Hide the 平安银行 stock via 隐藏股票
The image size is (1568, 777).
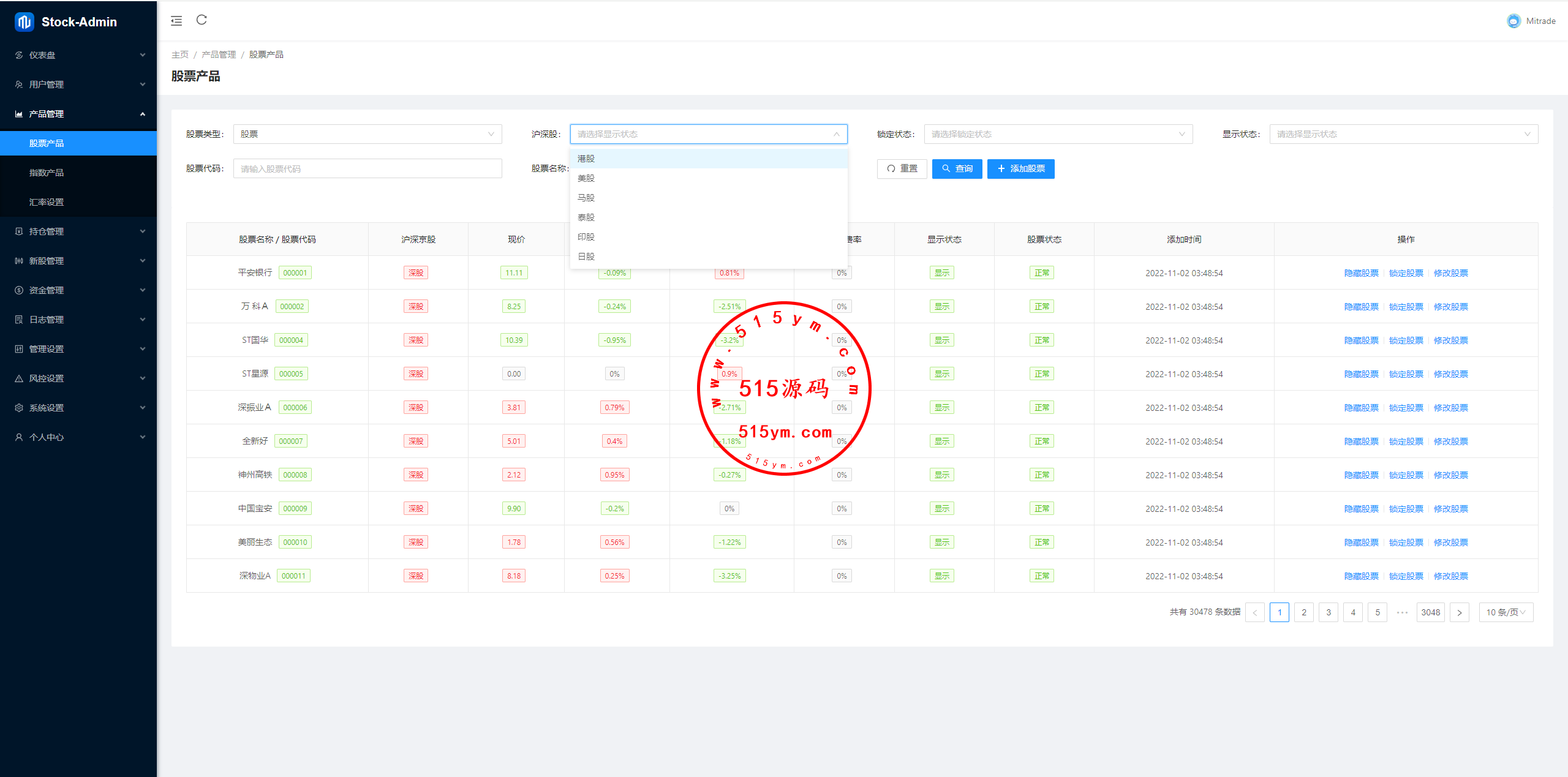pos(1361,273)
